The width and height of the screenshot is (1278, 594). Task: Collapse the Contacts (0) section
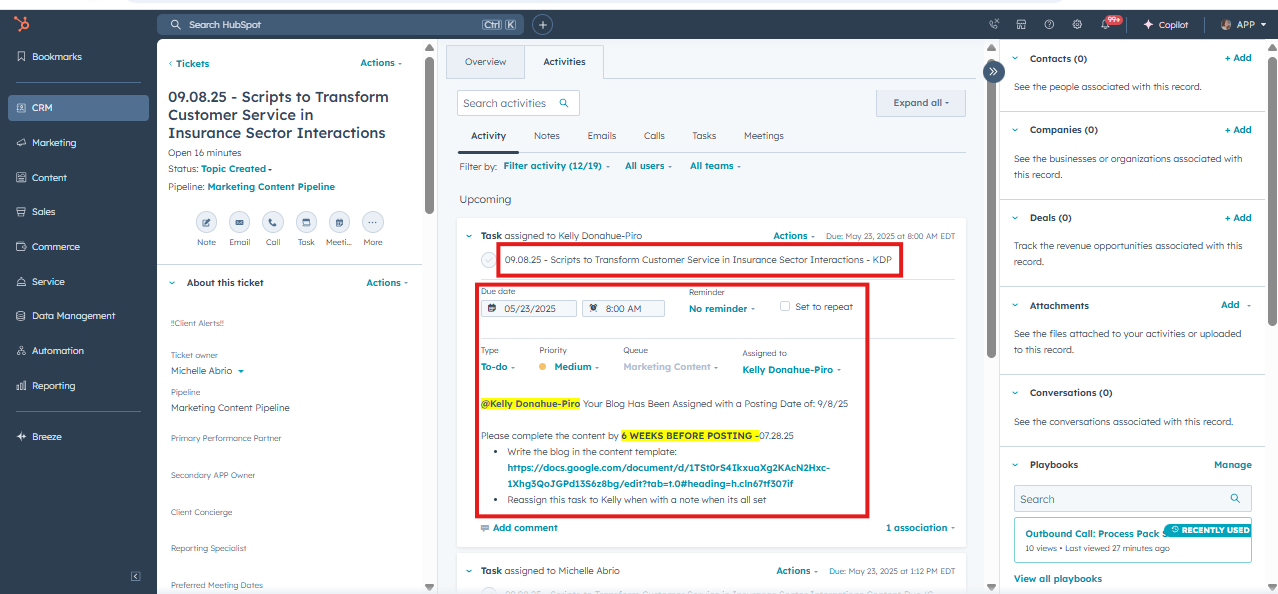pos(1015,59)
